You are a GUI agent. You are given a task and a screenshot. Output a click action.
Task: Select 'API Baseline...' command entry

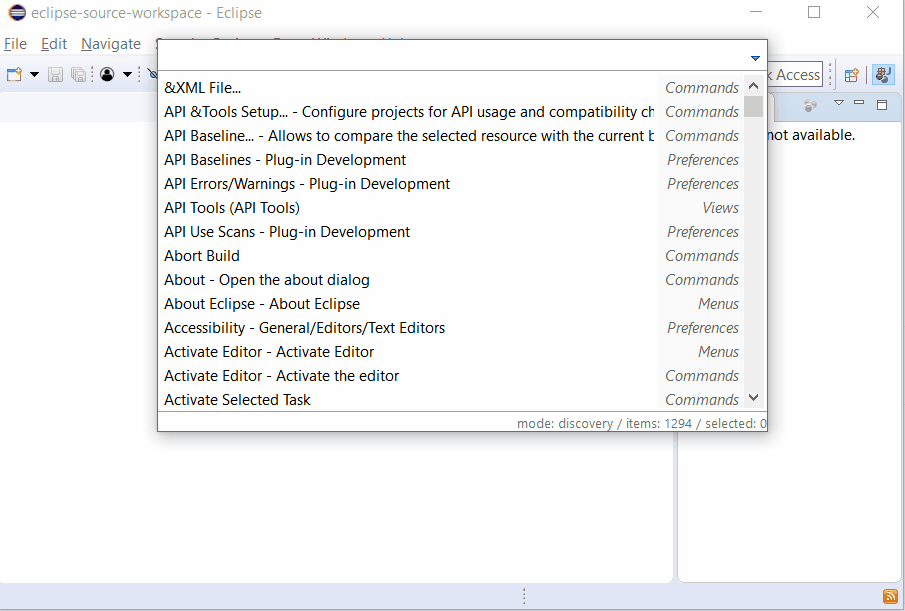click(x=452, y=136)
